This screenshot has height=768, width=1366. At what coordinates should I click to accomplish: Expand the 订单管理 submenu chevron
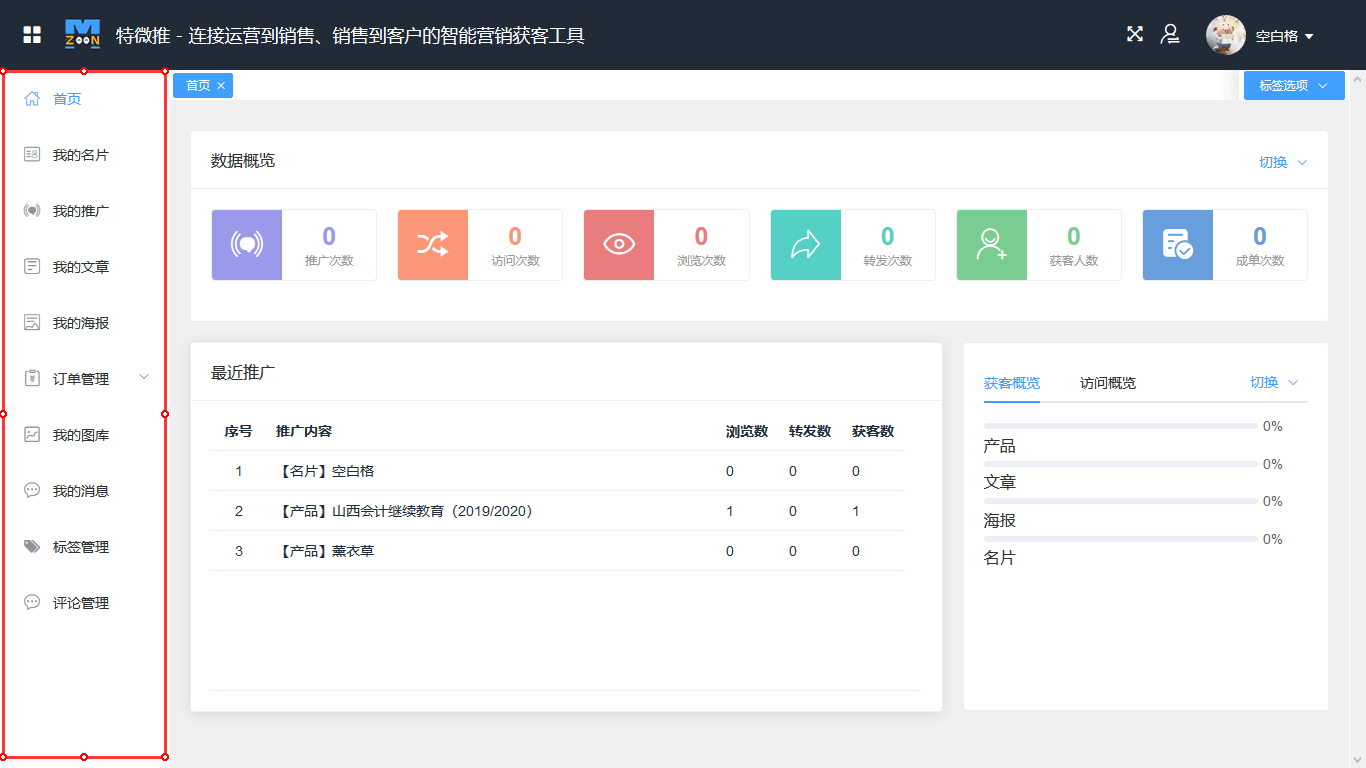pyautogui.click(x=144, y=377)
